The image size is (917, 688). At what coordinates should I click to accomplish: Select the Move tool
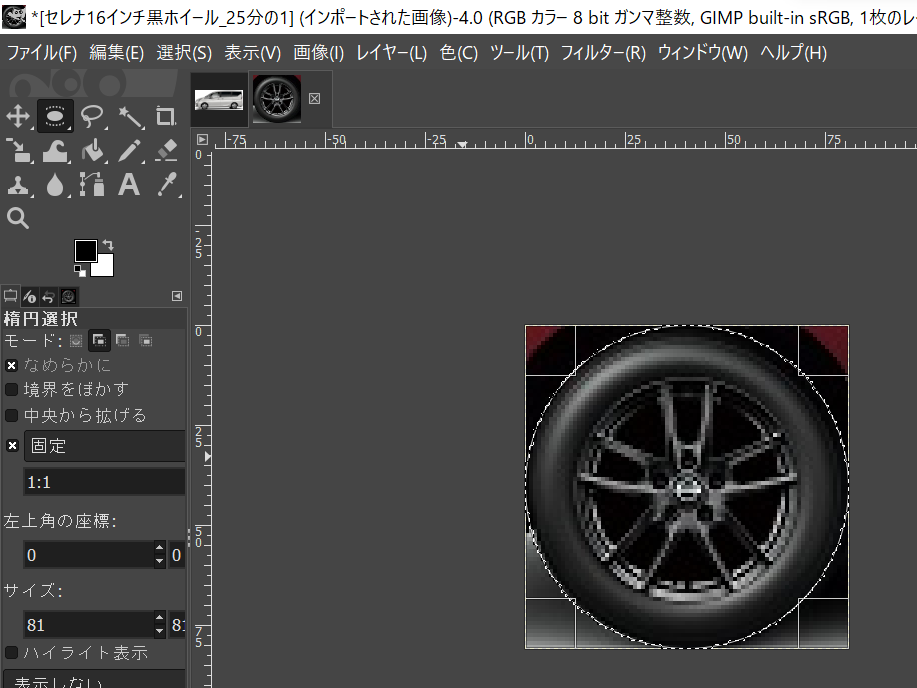(18, 117)
